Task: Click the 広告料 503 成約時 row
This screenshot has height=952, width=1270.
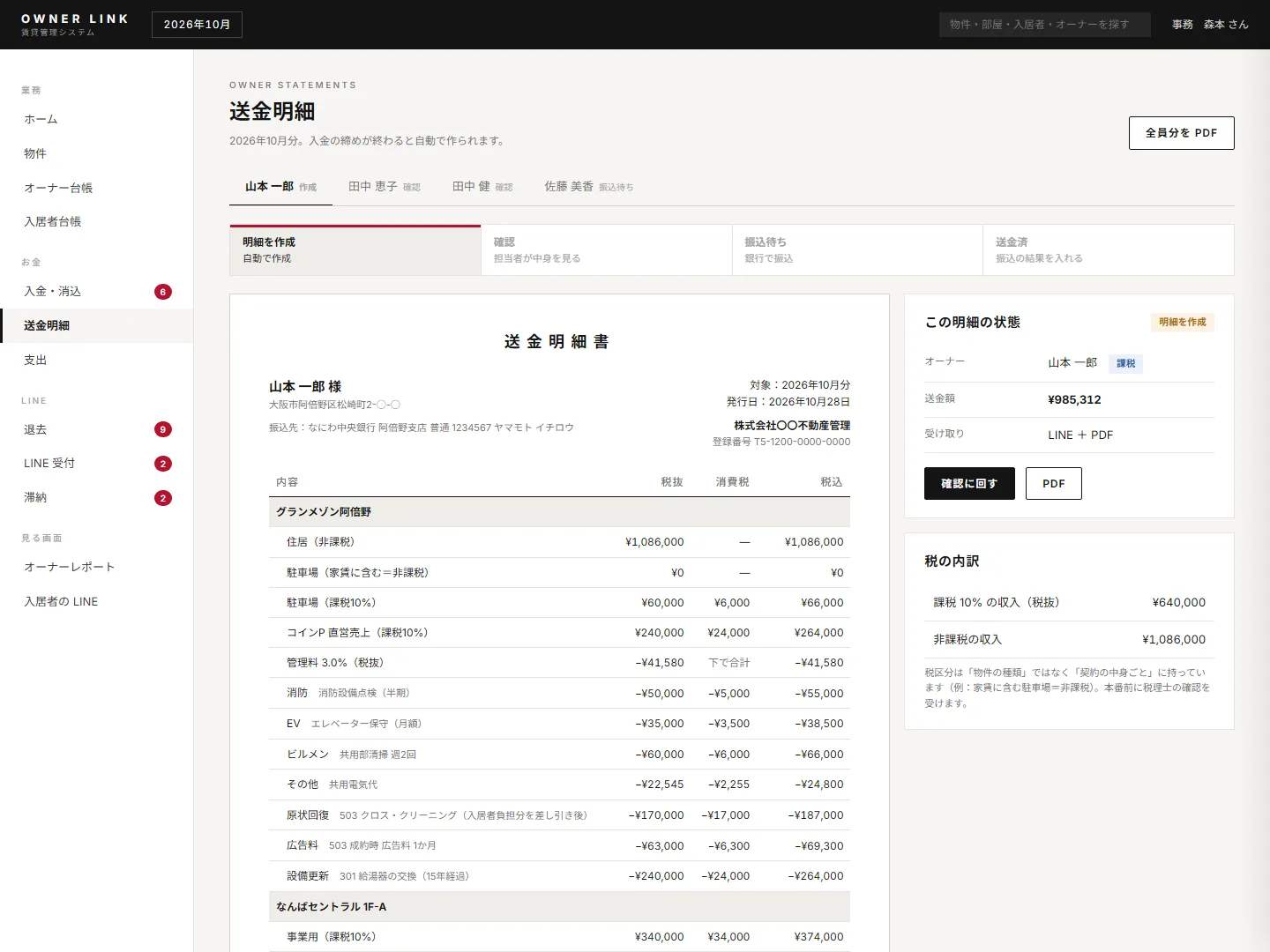Action: (559, 845)
